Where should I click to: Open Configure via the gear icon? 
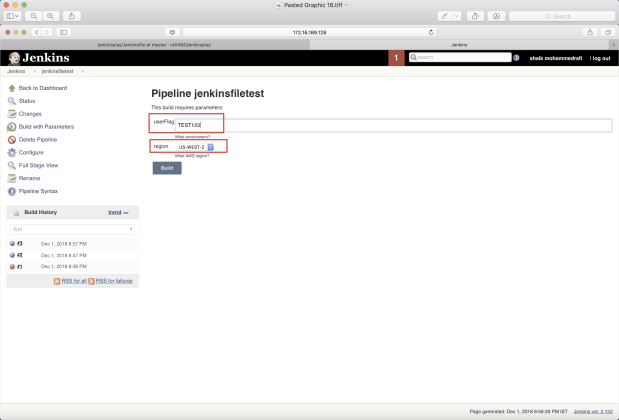[12, 152]
